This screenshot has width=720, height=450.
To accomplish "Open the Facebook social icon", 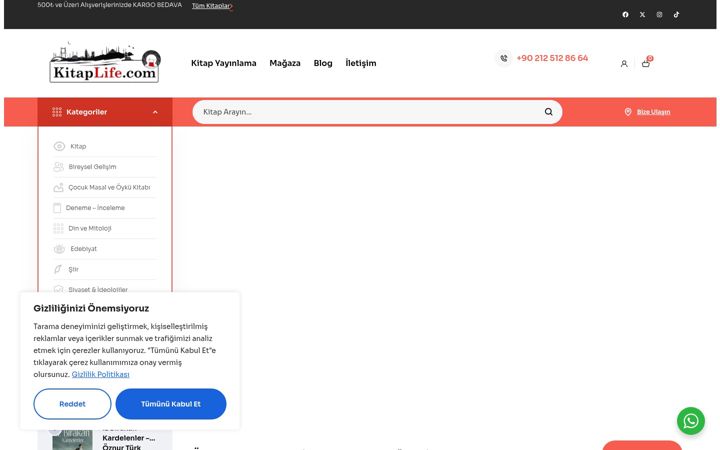I will pyautogui.click(x=625, y=15).
